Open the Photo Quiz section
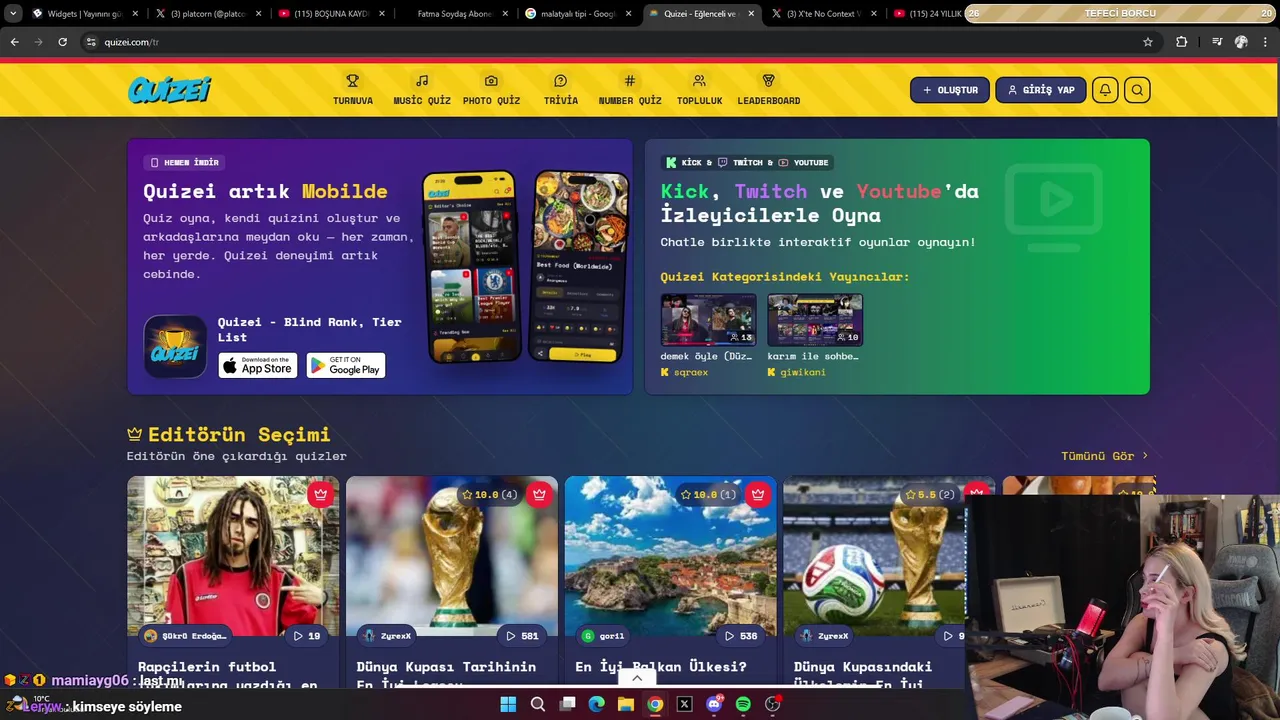The width and height of the screenshot is (1280, 720). [491, 90]
